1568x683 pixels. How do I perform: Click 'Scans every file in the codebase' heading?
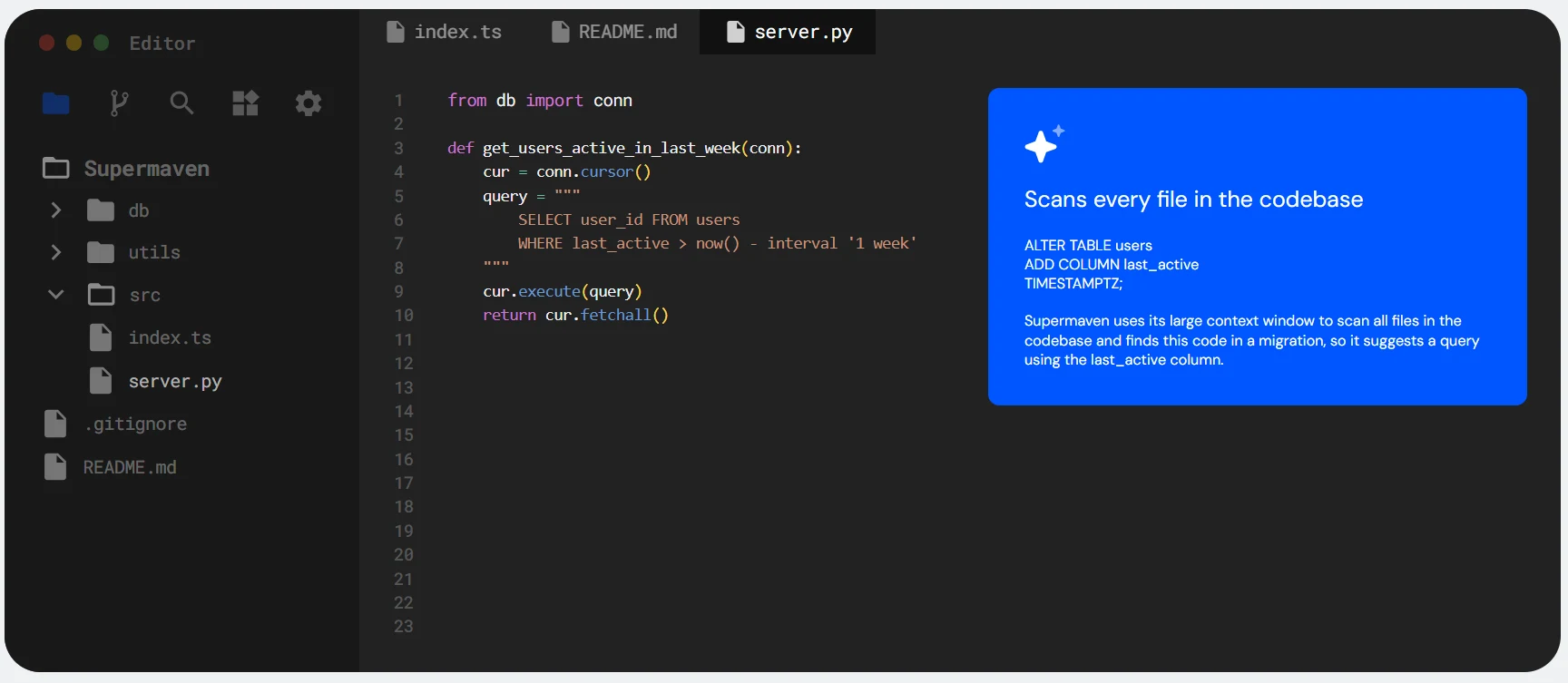1193,200
